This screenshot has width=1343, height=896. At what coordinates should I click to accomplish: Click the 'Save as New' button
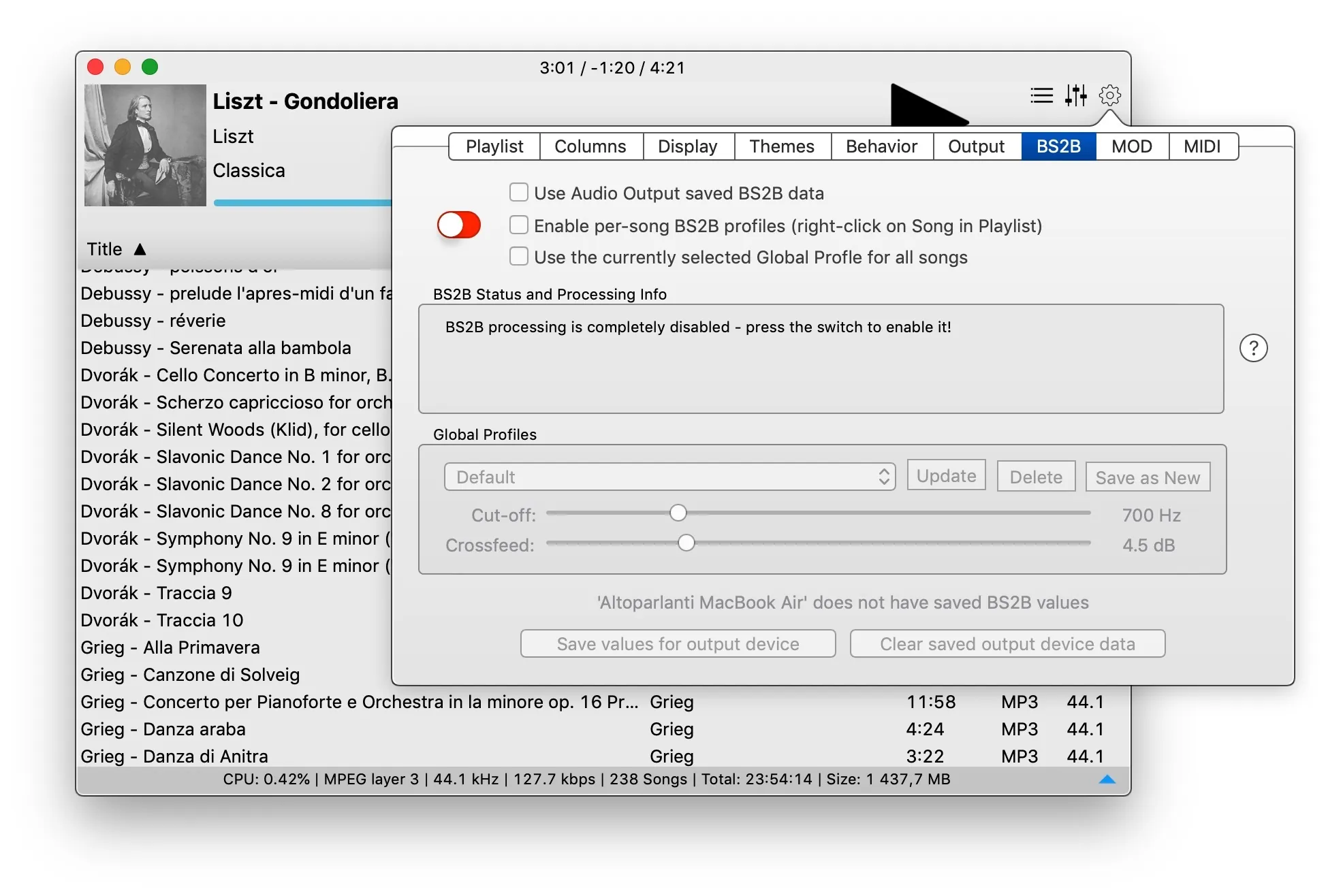1147,477
